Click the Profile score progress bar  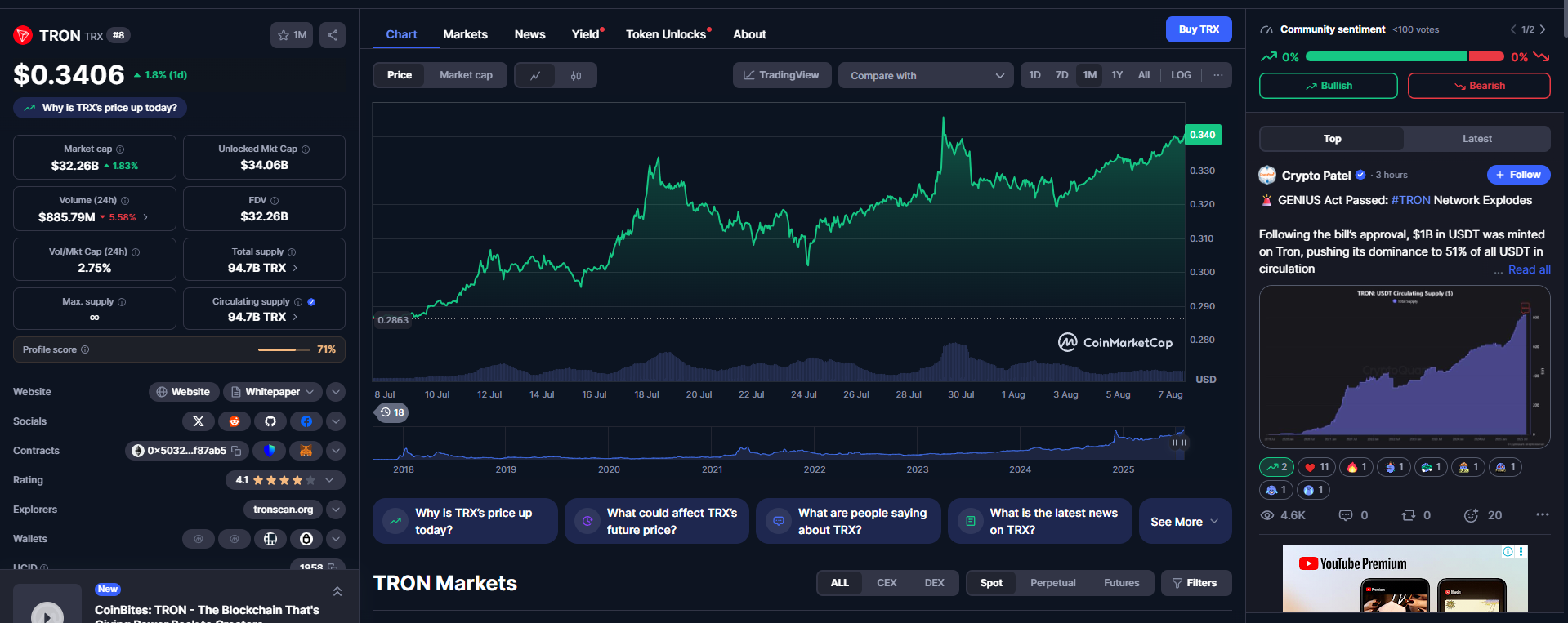284,349
